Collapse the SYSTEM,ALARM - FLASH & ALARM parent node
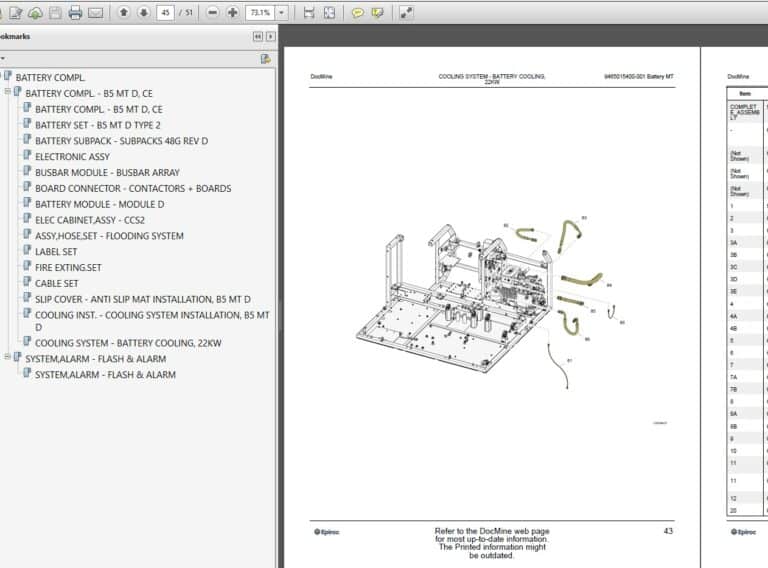This screenshot has height=568, width=768. pos(8,358)
